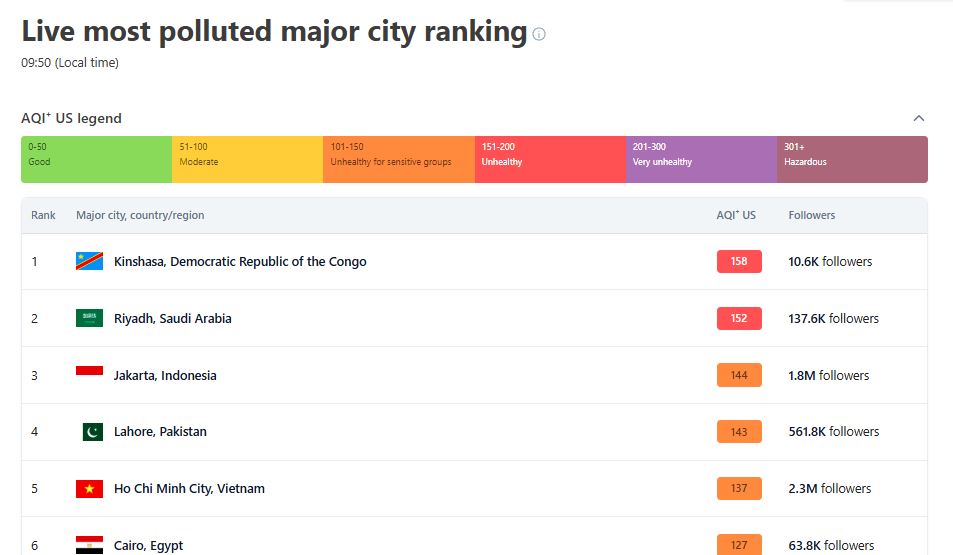953x555 pixels.
Task: Open Riyadh, Saudi Arabia city link
Action: tap(173, 319)
